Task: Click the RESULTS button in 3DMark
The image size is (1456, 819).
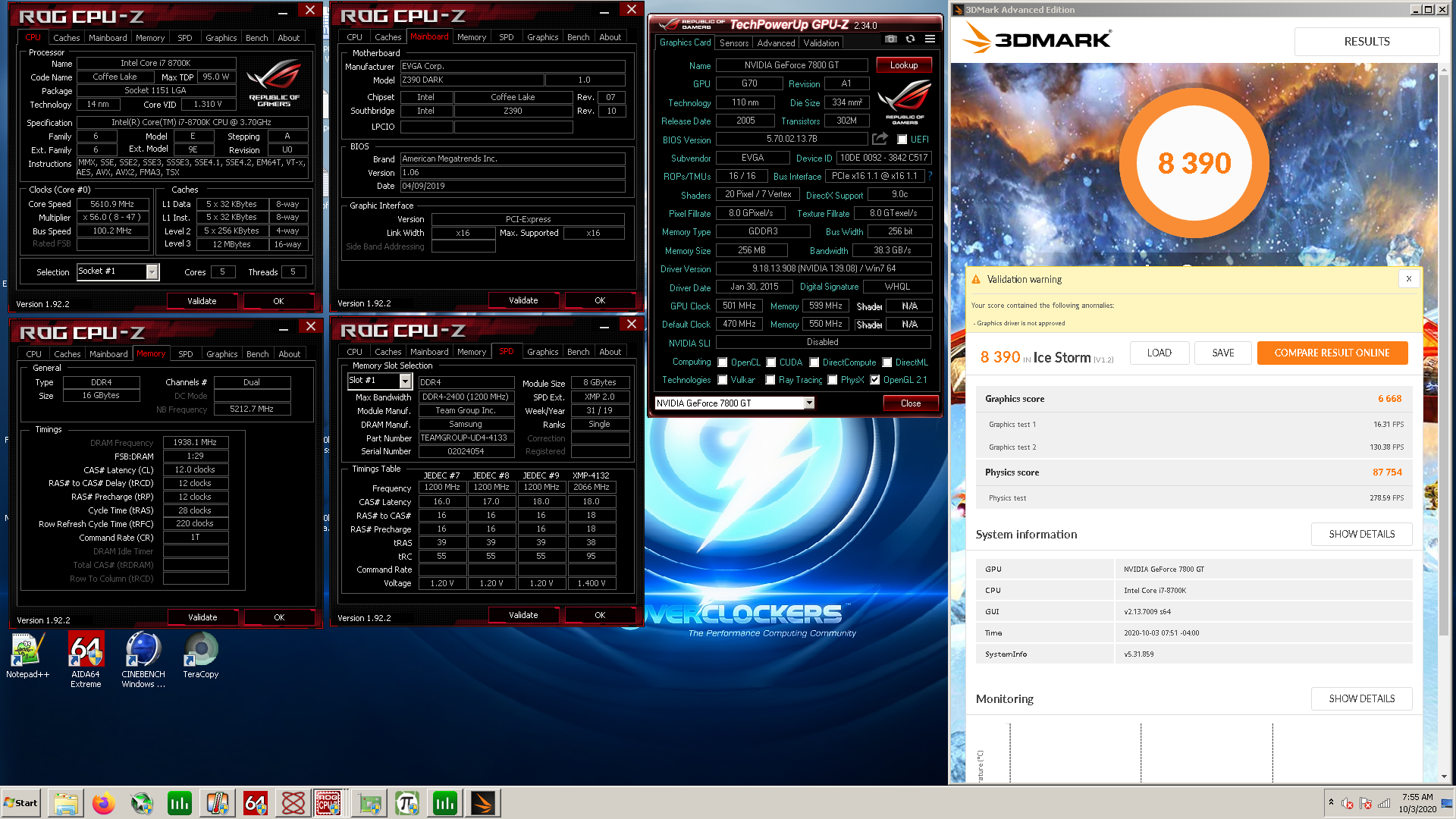Action: (x=1367, y=42)
